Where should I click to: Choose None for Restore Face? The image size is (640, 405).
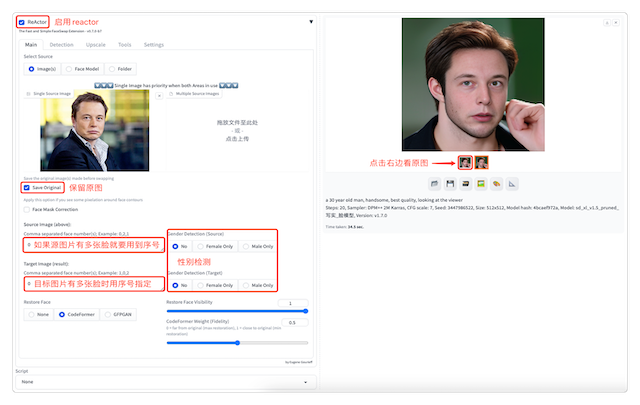(x=39, y=314)
